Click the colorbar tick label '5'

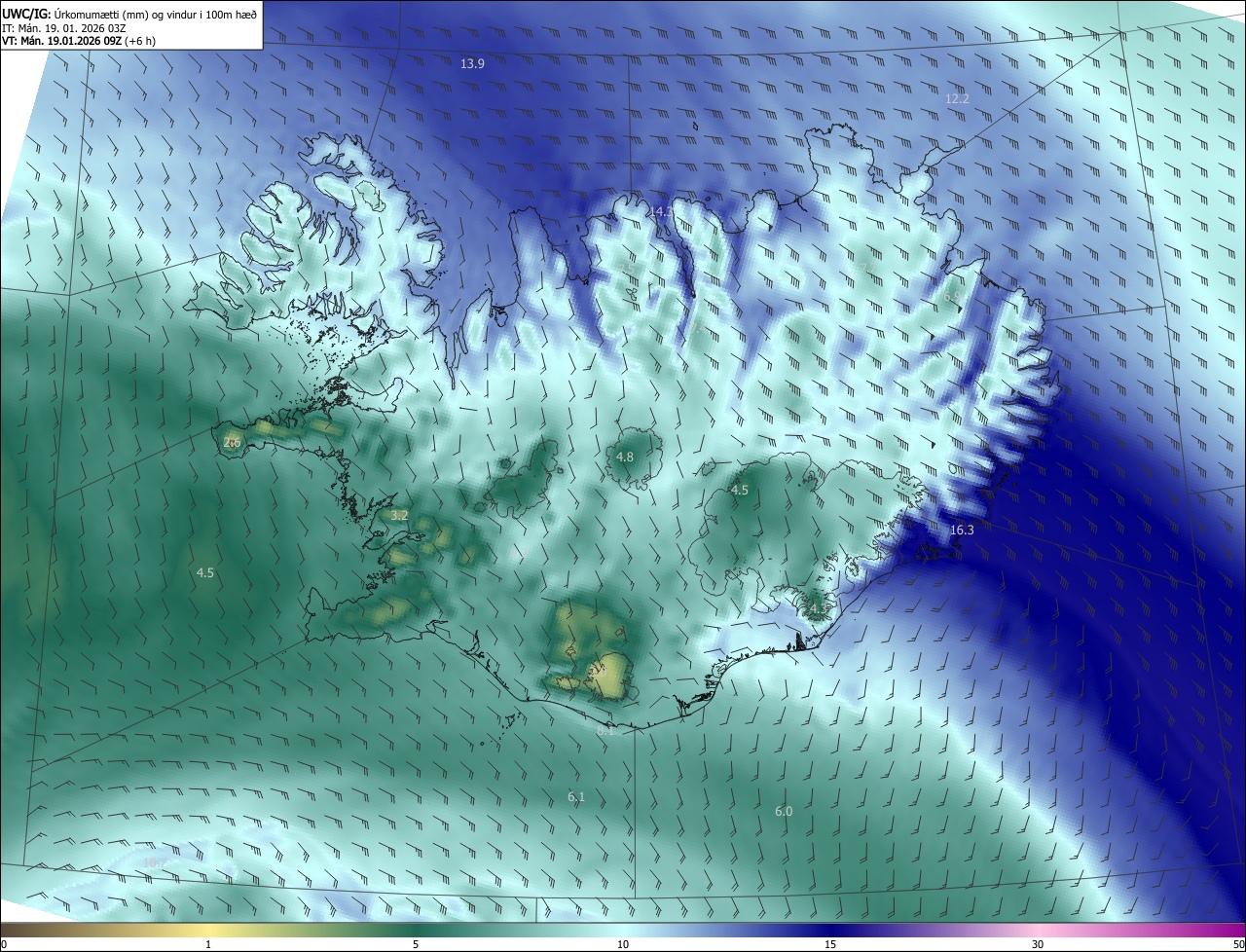416,944
